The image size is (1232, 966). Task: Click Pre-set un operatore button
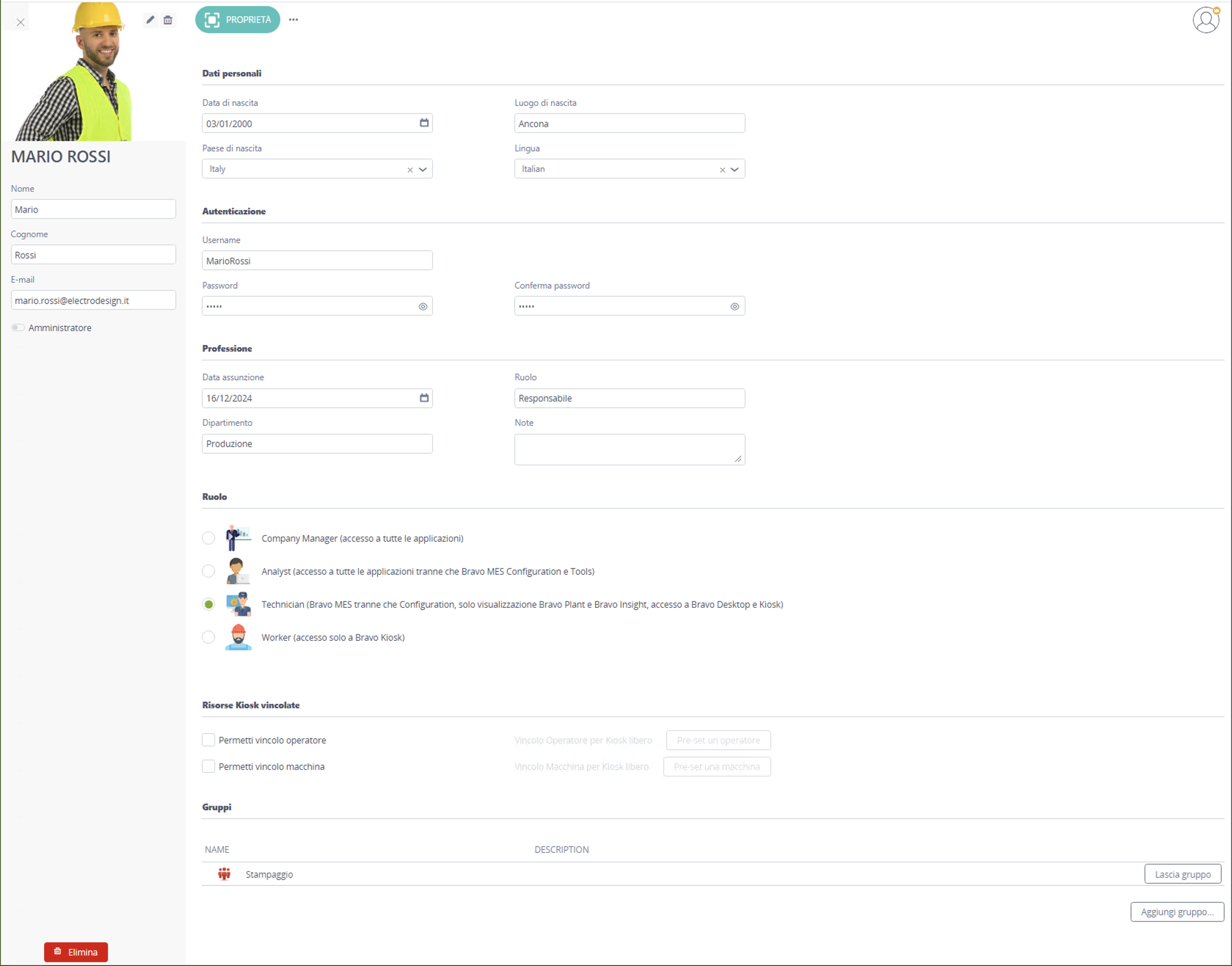pos(718,740)
